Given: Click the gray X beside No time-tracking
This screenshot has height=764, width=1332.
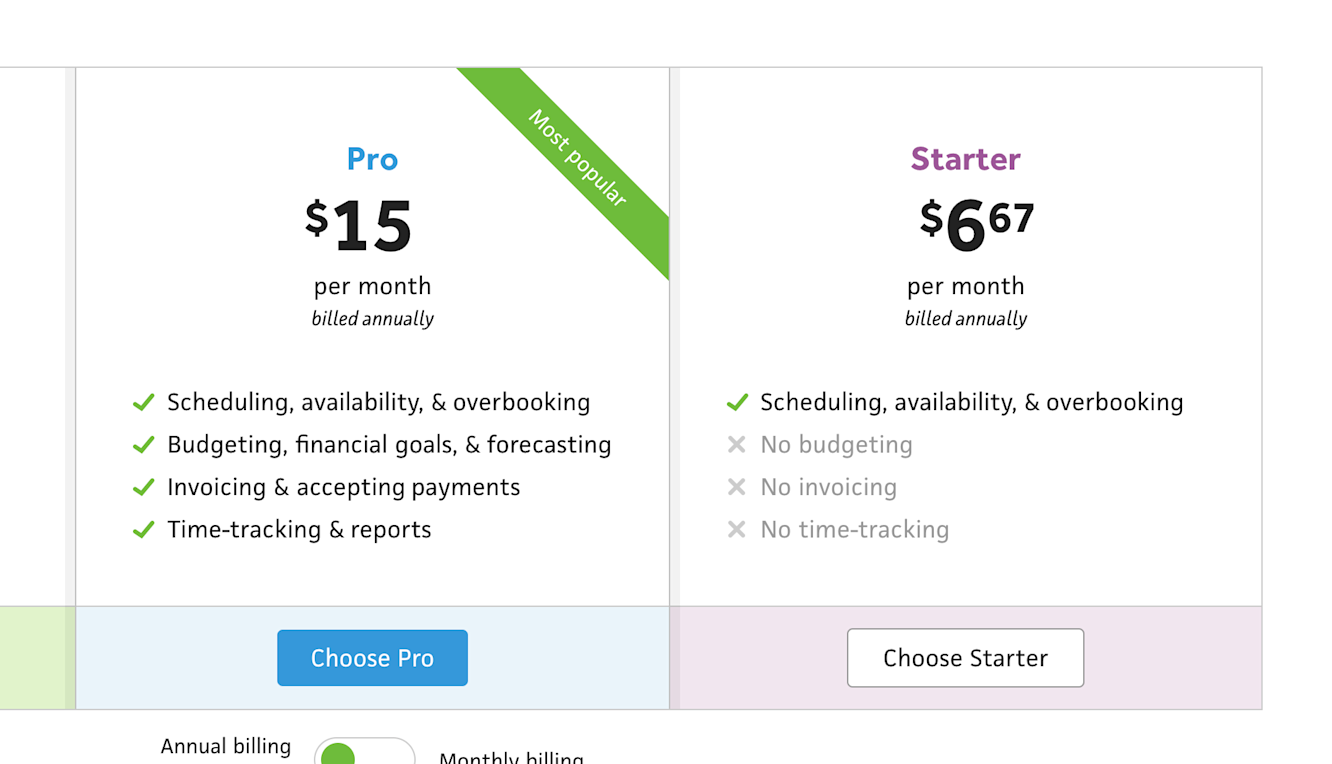Looking at the screenshot, I should pos(737,530).
